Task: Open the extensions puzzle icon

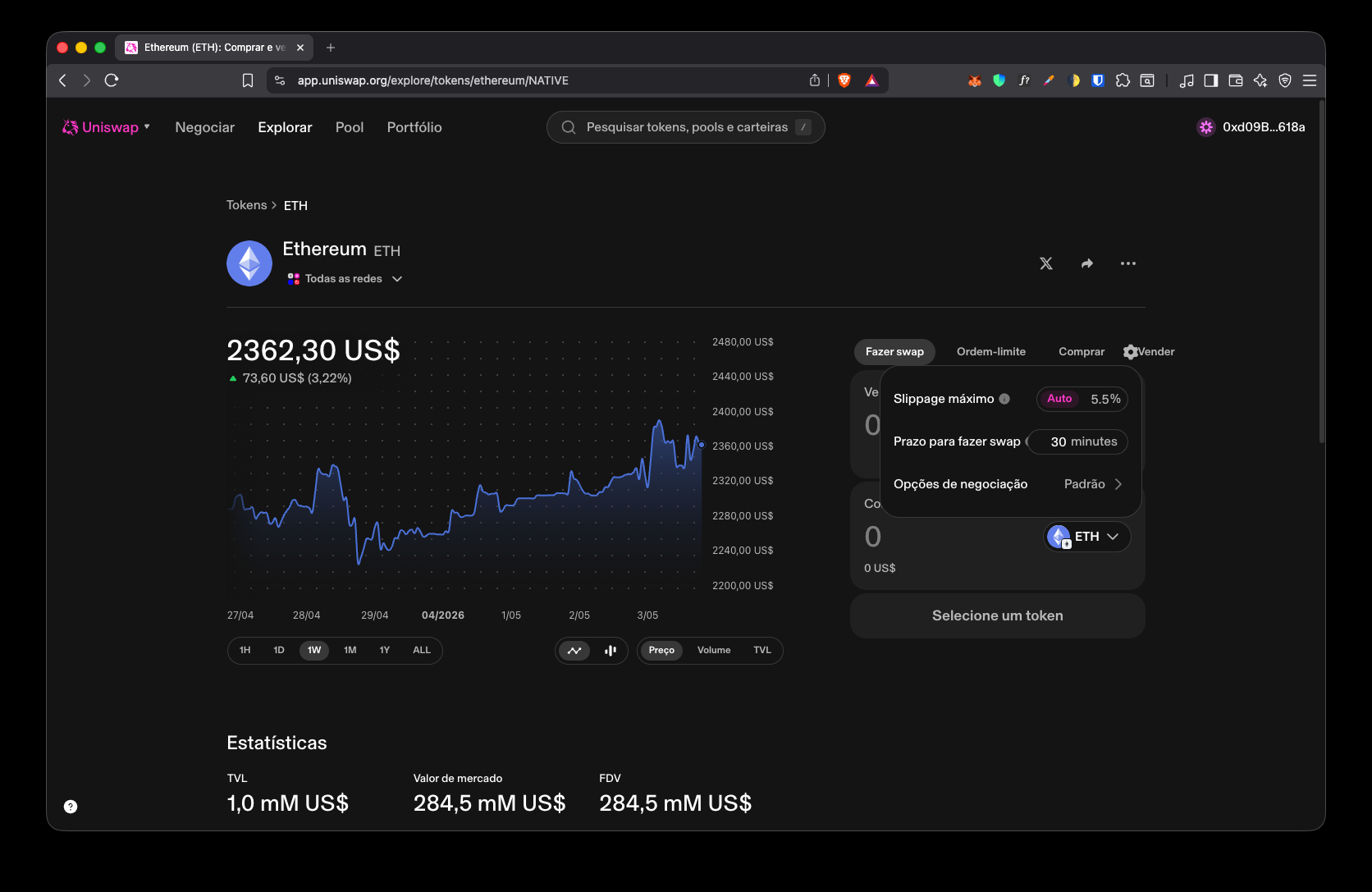Action: [x=1123, y=80]
